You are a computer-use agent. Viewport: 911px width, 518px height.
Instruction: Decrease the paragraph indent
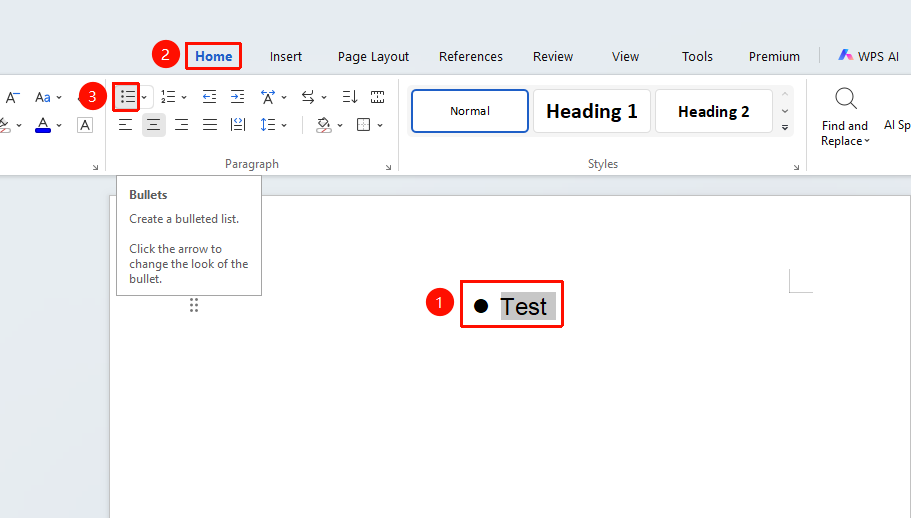(209, 97)
